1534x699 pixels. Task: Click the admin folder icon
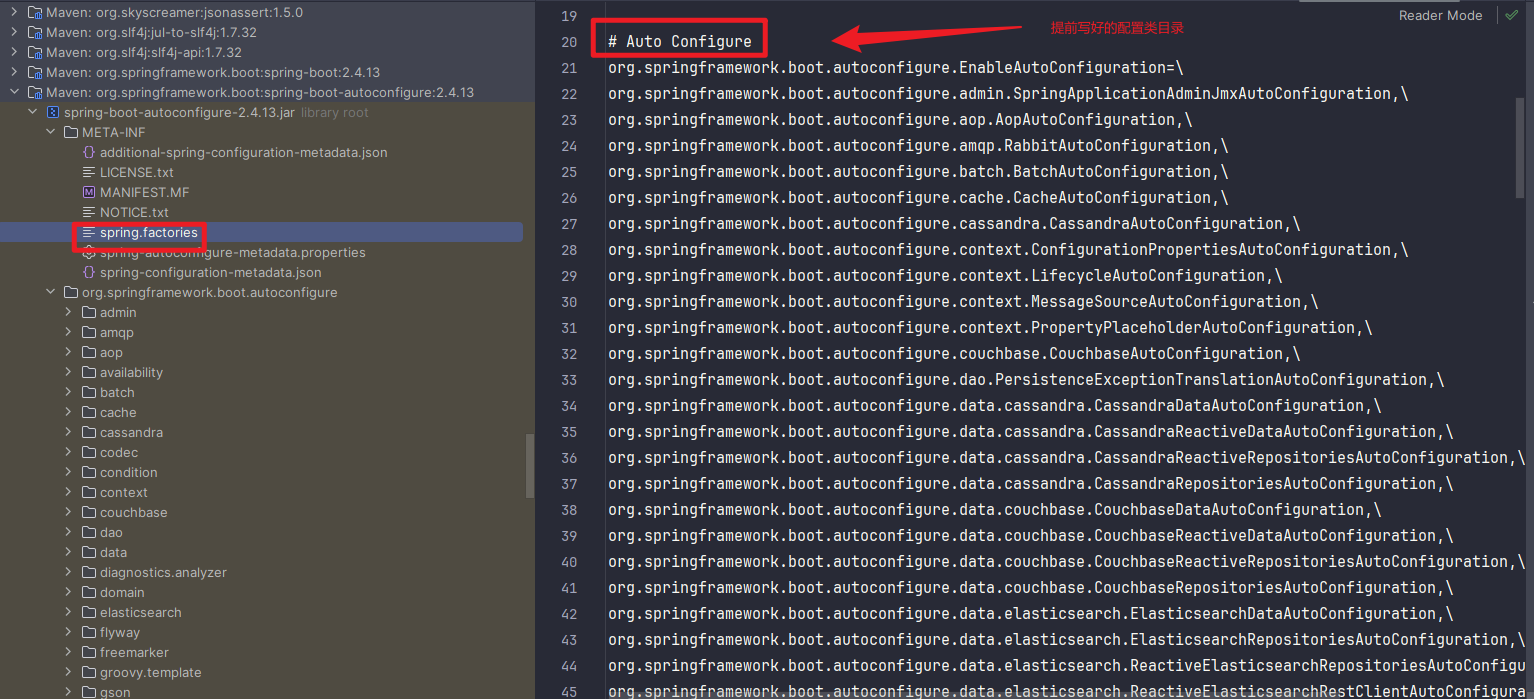[x=89, y=313]
